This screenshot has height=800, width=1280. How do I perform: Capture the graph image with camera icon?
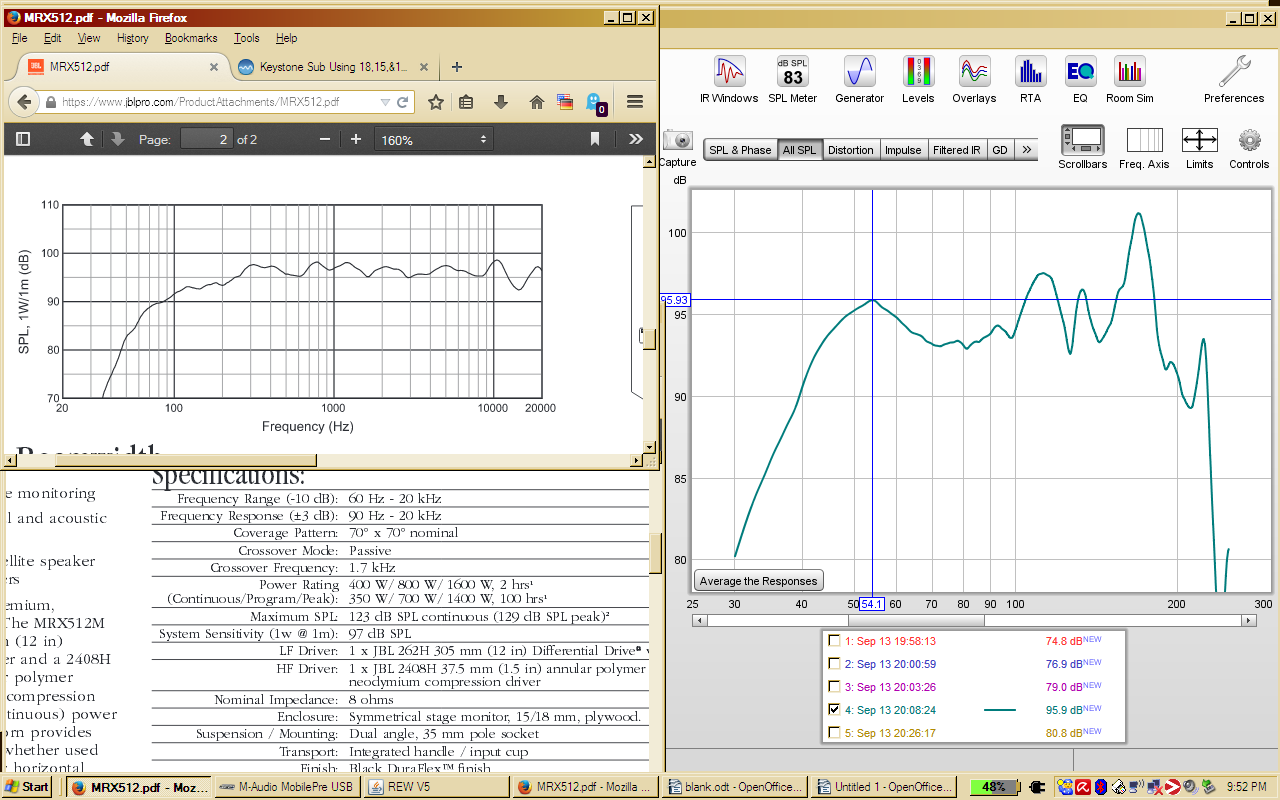pyautogui.click(x=678, y=147)
